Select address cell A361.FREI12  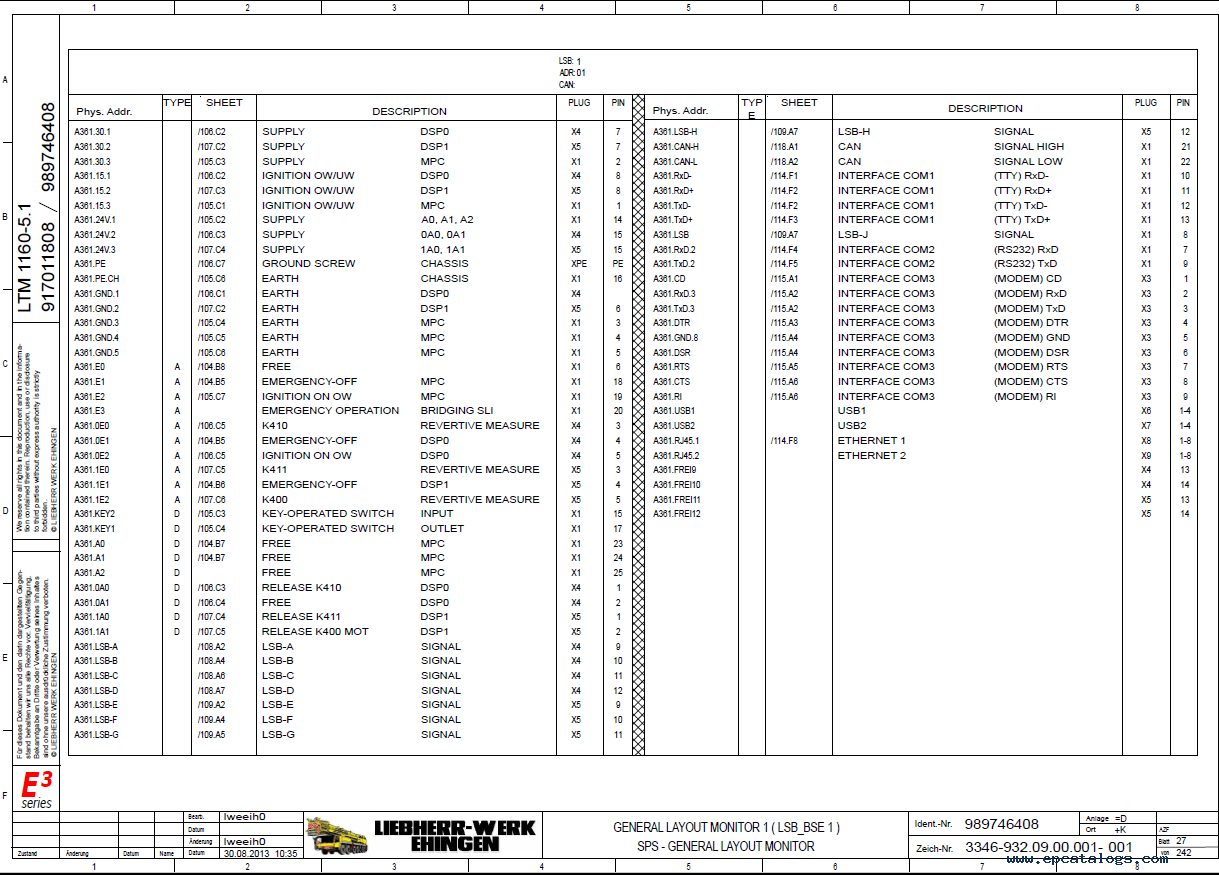676,514
